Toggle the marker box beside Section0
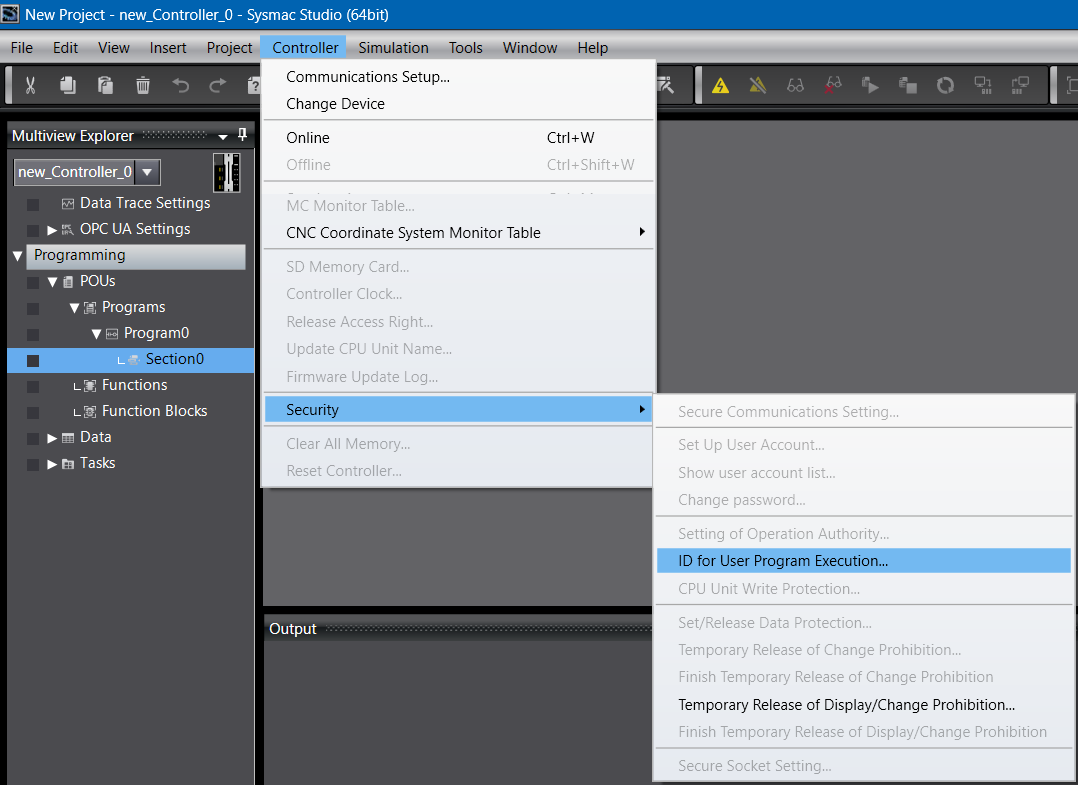The height and width of the screenshot is (785, 1078). click(32, 360)
